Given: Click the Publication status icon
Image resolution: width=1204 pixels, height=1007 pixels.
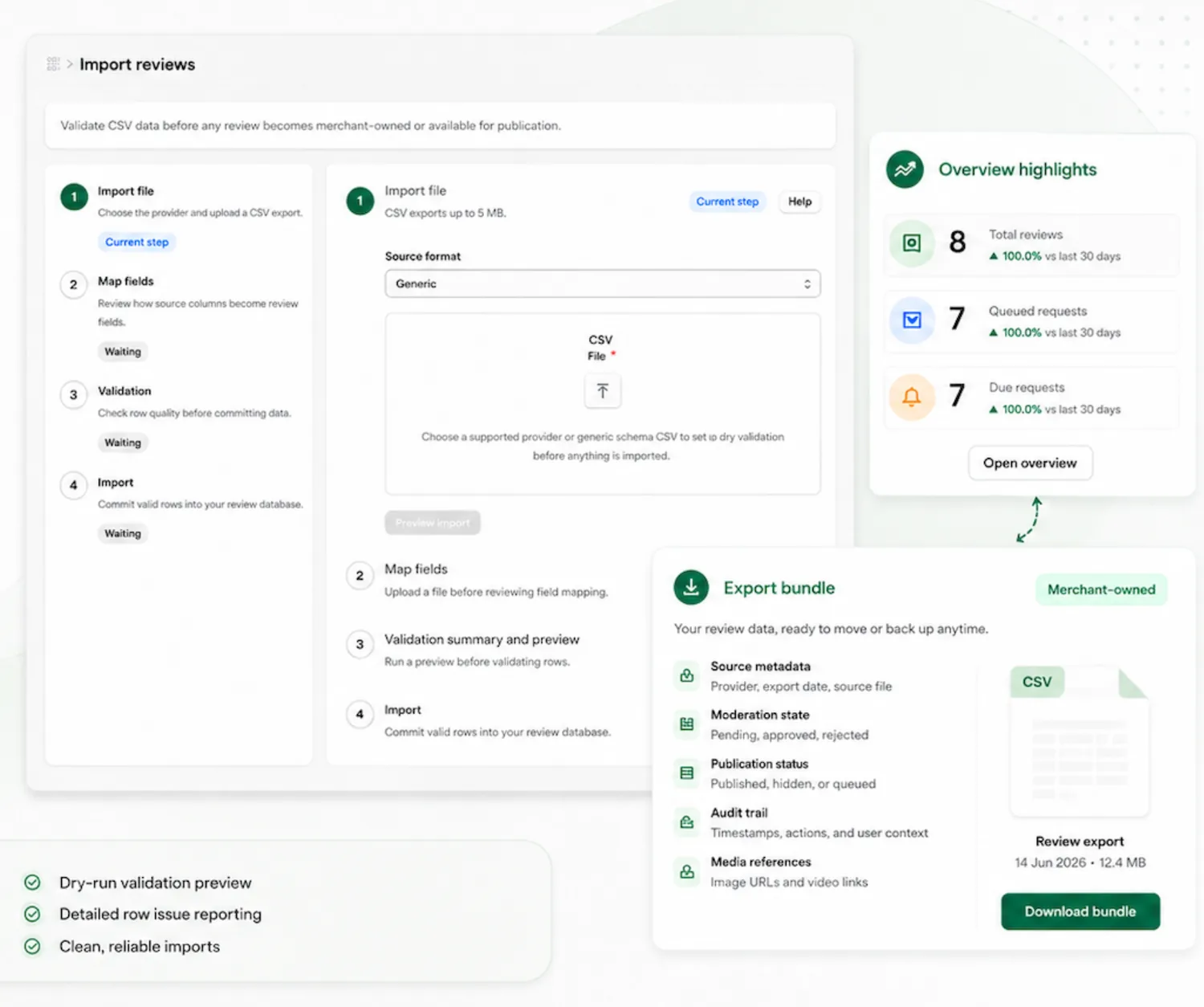Looking at the screenshot, I should (687, 773).
